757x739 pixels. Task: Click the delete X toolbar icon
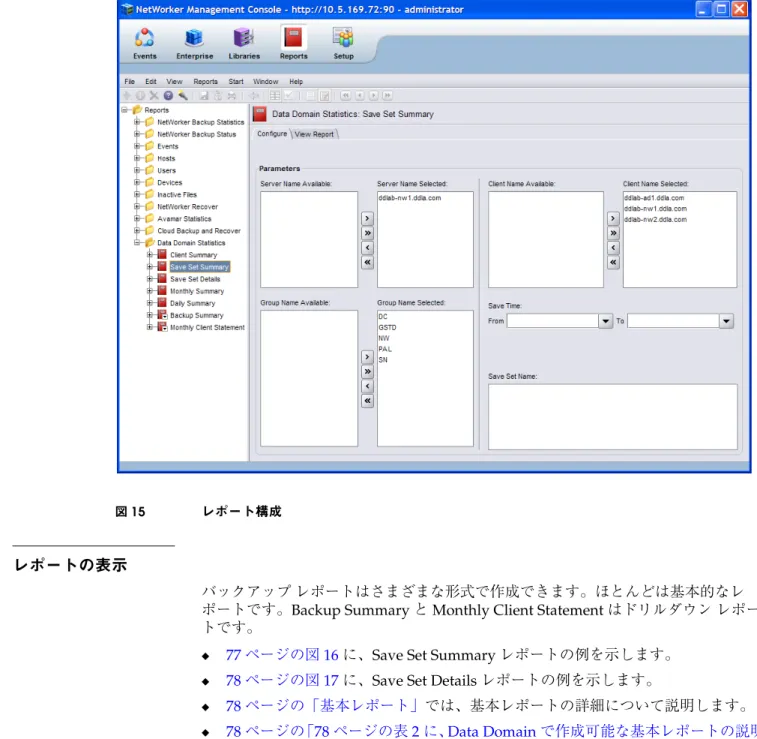pos(154,96)
